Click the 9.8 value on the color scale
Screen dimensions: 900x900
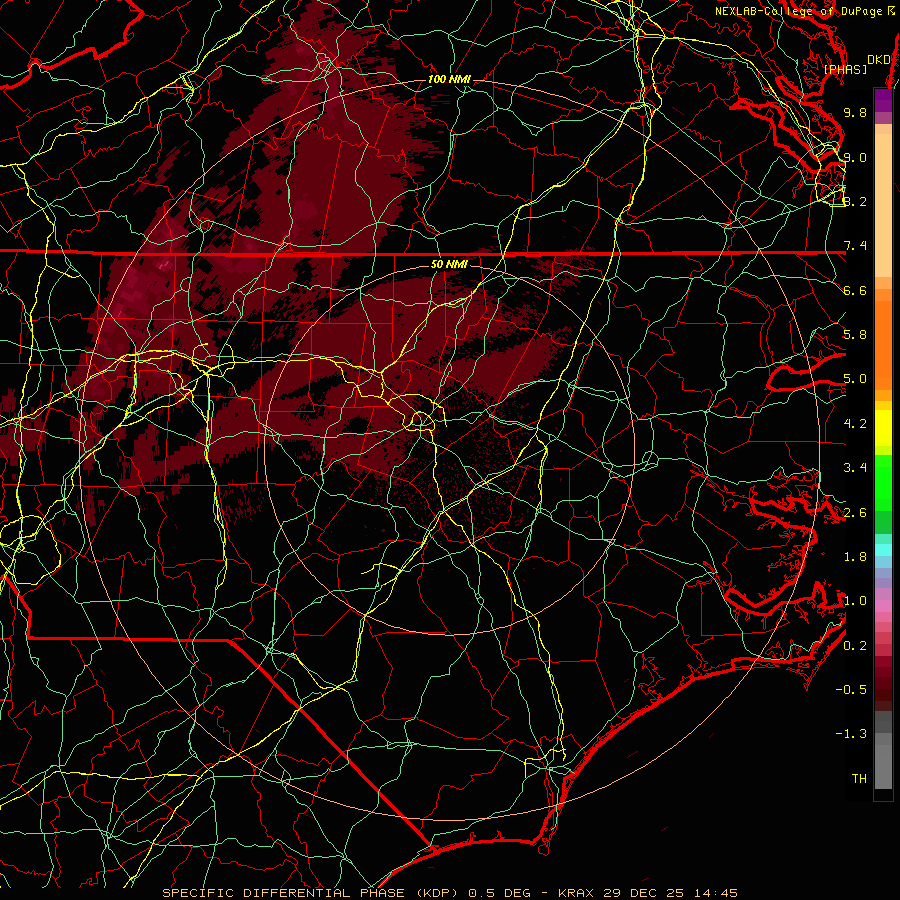[x=855, y=112]
